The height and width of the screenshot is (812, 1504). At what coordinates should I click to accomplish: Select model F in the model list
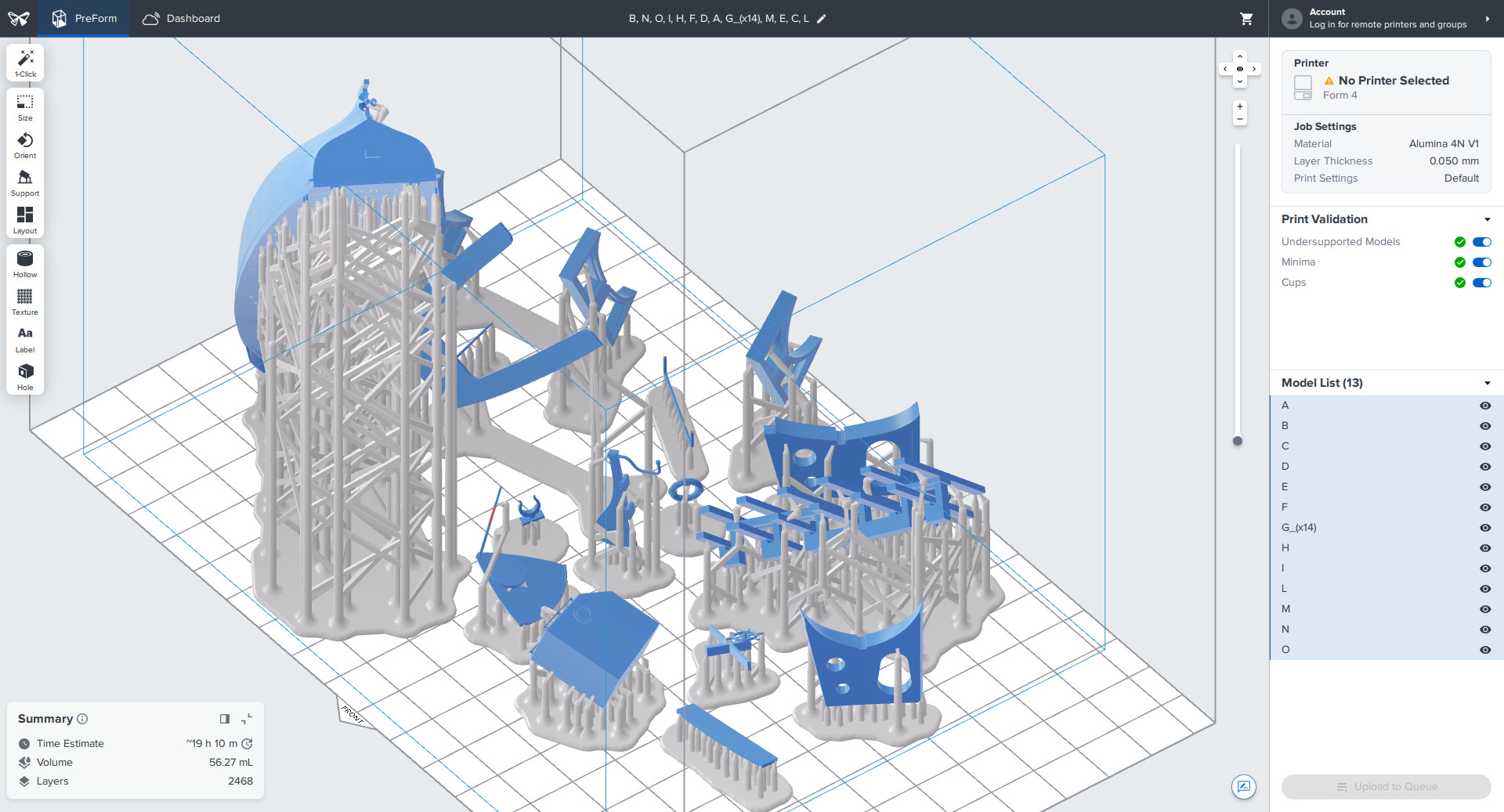click(x=1386, y=507)
